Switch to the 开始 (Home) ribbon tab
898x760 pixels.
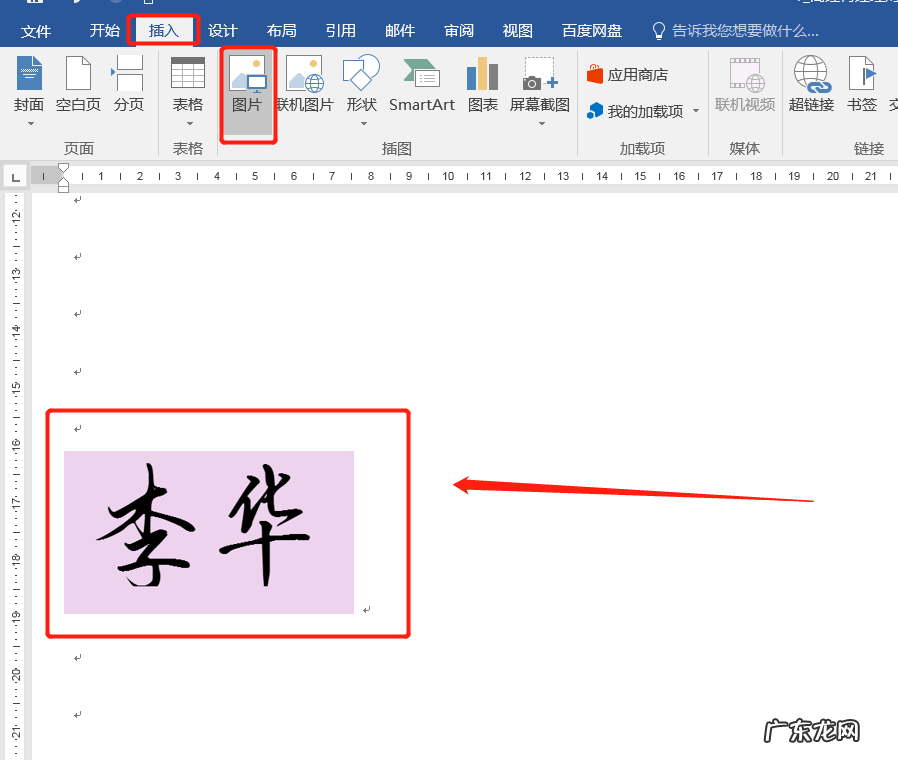pyautogui.click(x=104, y=30)
